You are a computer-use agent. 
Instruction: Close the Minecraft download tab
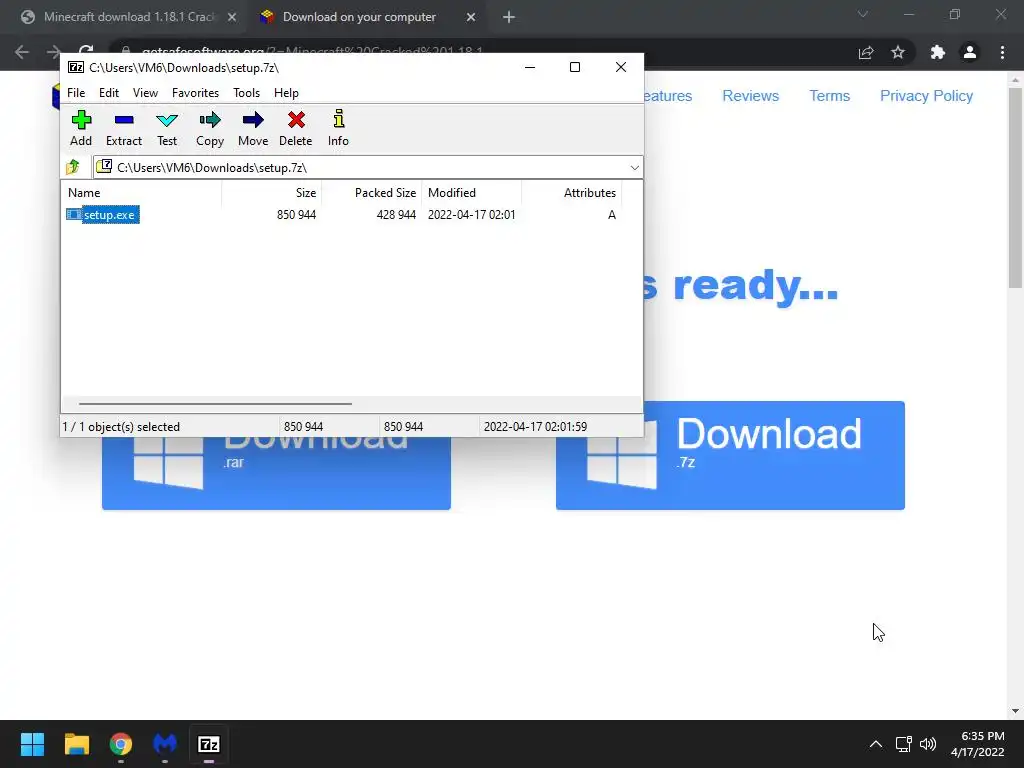232,18
